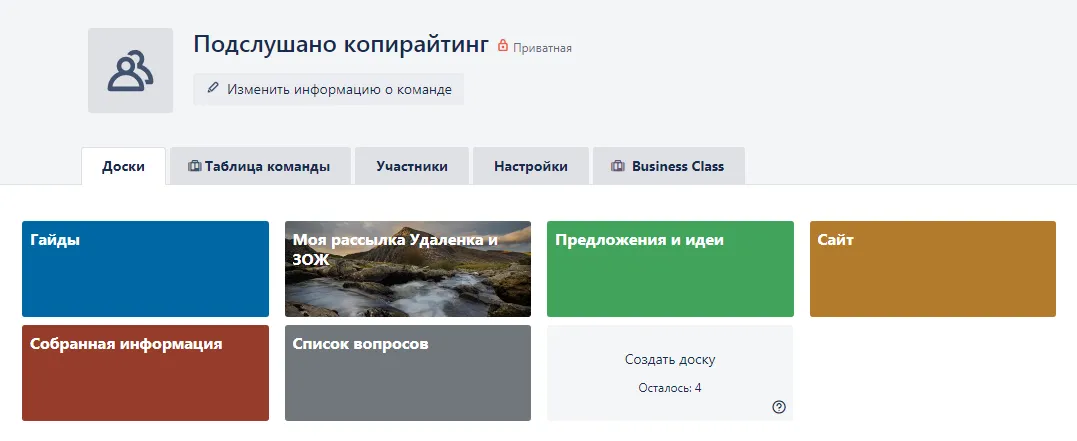Click the briefcase icon on Таблица команды tab
Image resolution: width=1077 pixels, height=441 pixels.
[x=194, y=166]
